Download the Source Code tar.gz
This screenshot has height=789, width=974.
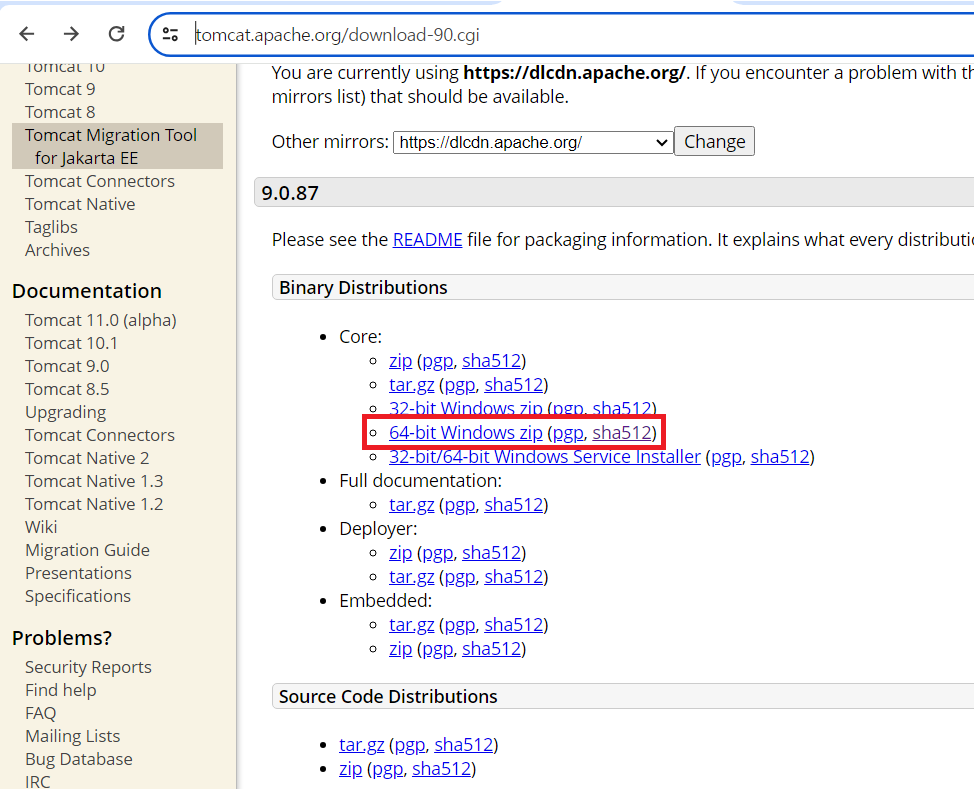[361, 744]
